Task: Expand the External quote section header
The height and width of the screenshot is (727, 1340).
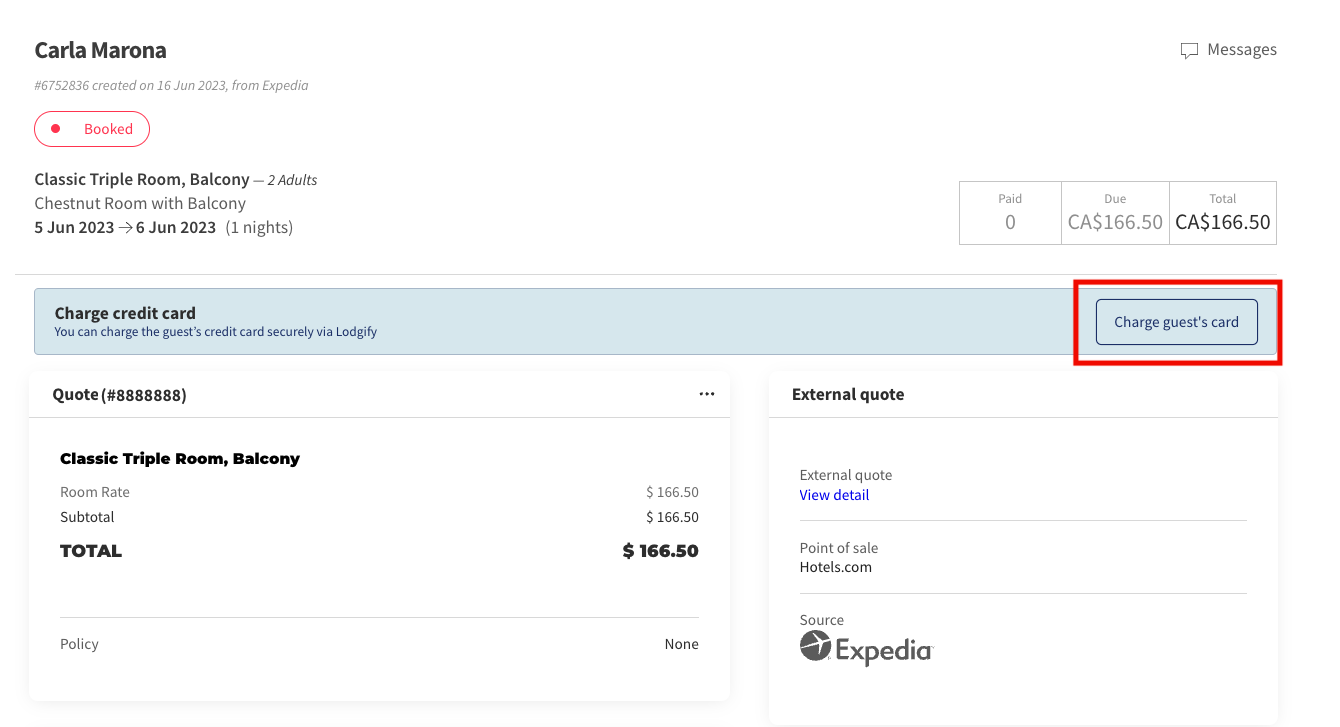Action: coord(847,394)
